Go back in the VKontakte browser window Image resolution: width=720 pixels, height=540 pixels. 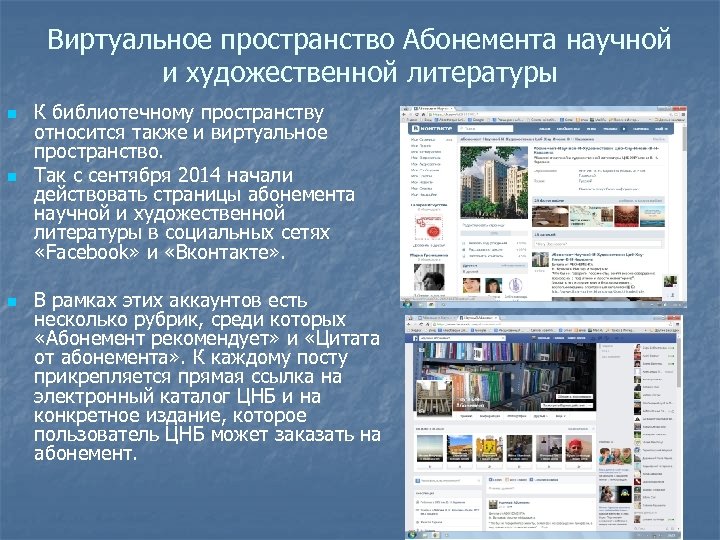pos(404,114)
